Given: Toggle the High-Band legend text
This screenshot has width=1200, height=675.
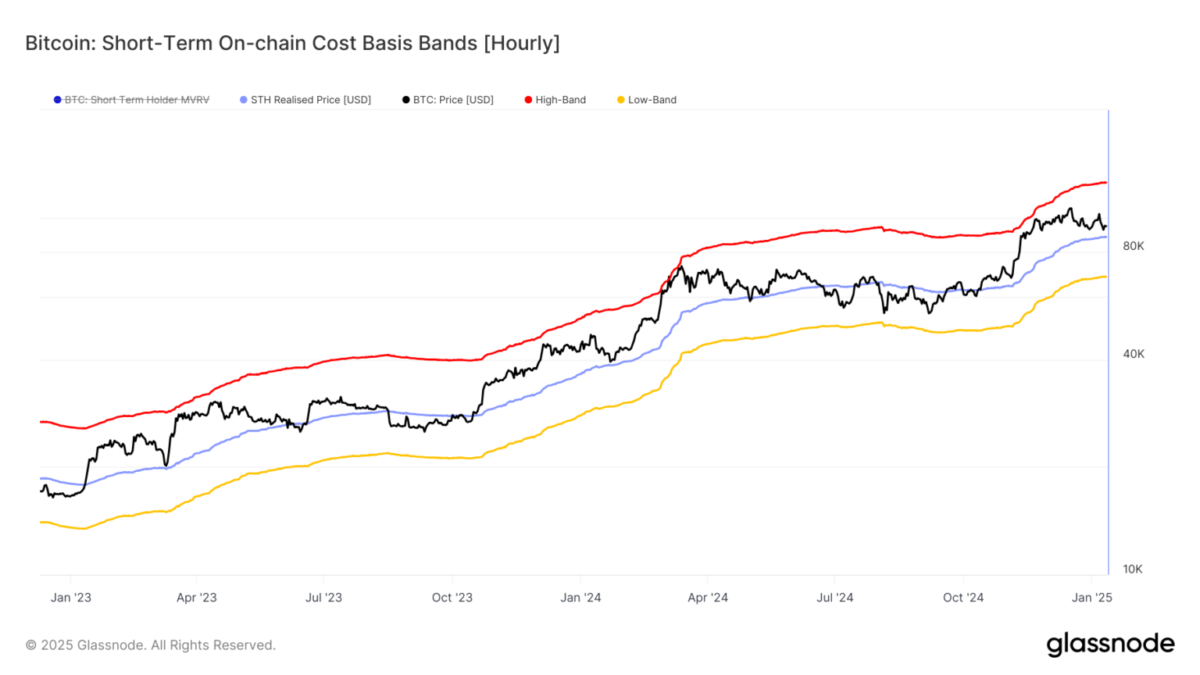Looking at the screenshot, I should point(561,100).
